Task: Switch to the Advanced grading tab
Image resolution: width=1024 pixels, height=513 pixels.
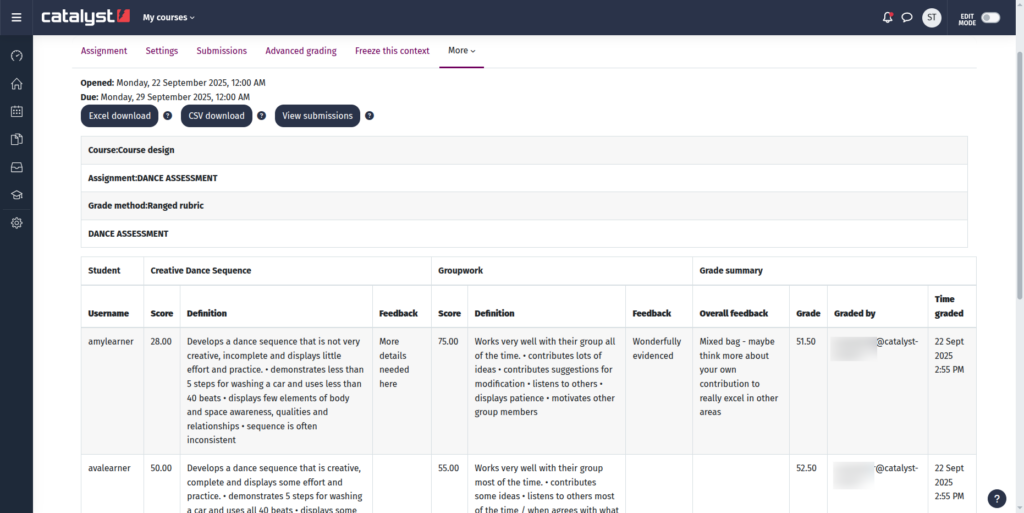Action: click(301, 51)
